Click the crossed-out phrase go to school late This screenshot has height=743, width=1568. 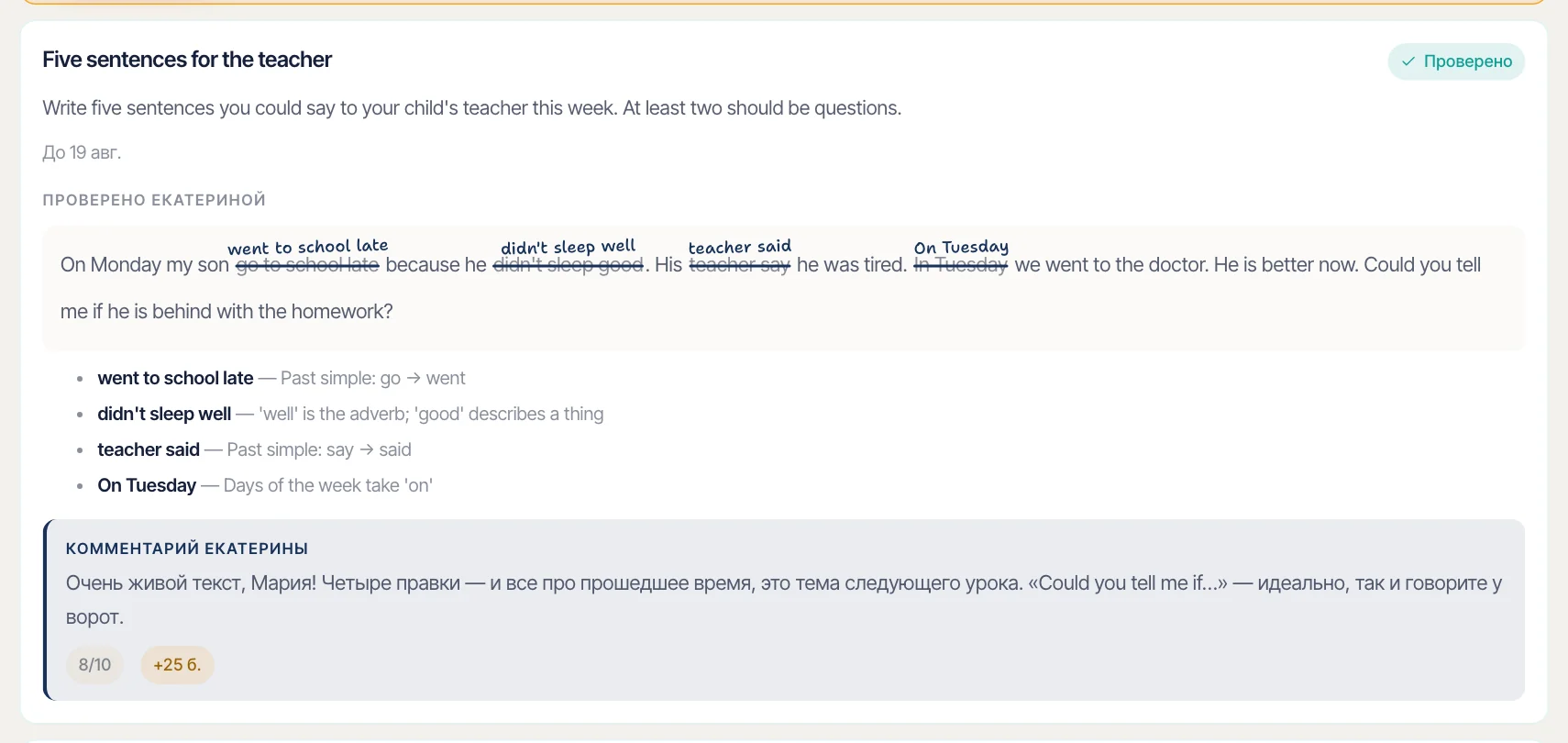[307, 265]
